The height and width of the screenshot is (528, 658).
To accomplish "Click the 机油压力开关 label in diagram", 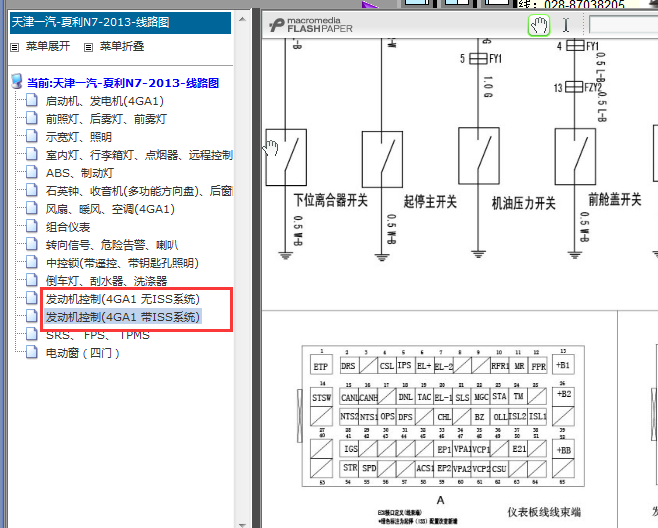I will pyautogui.click(x=523, y=203).
